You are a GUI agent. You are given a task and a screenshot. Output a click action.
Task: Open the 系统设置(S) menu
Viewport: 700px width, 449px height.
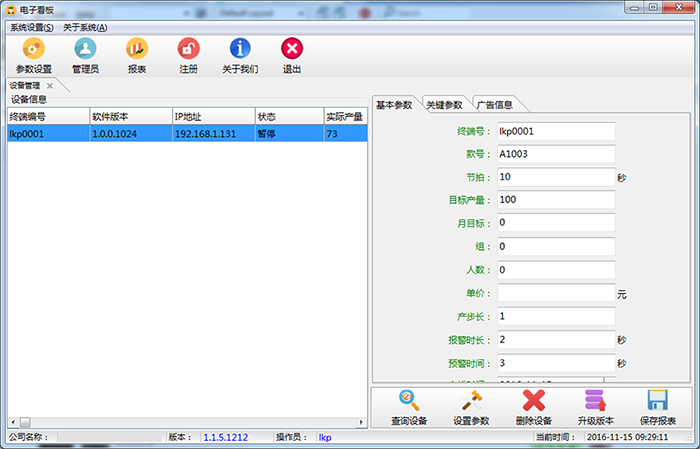click(x=33, y=27)
